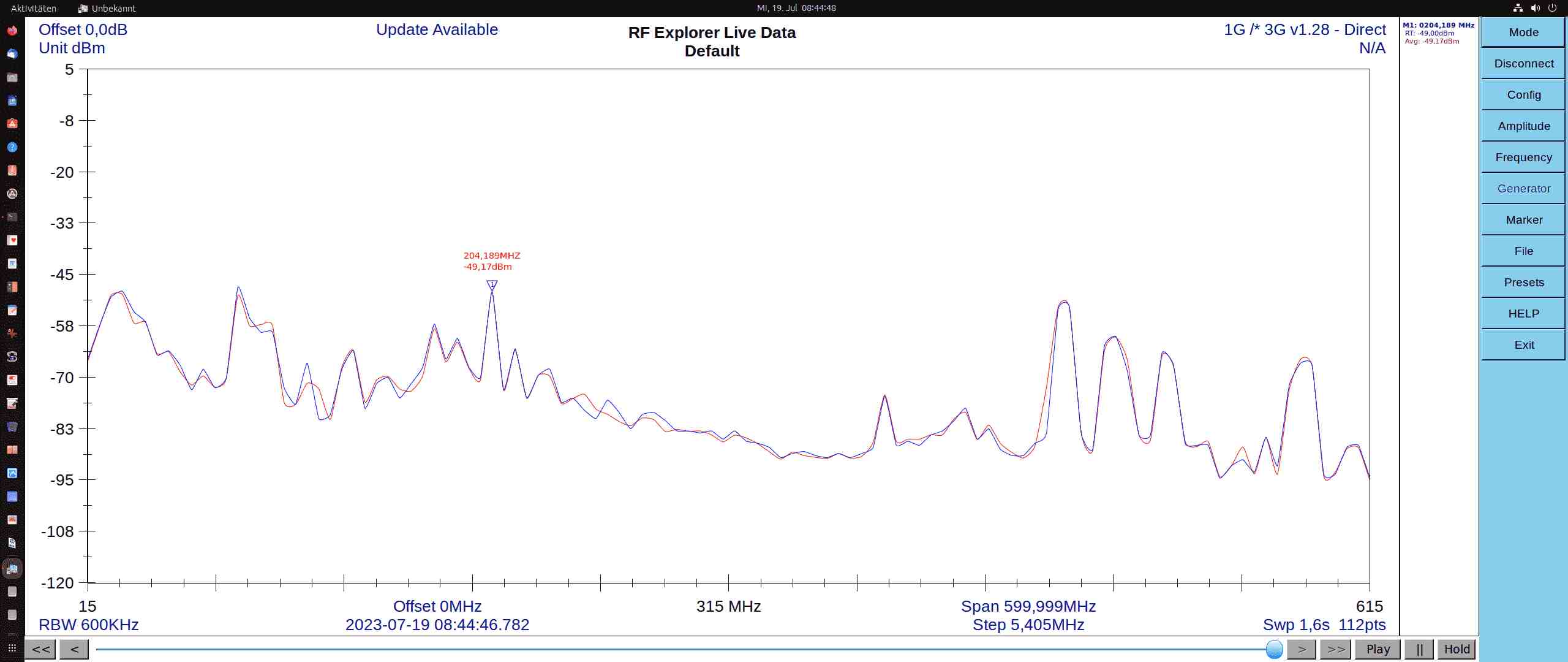1568x662 pixels.
Task: Click the pause playback button
Action: 1419,649
